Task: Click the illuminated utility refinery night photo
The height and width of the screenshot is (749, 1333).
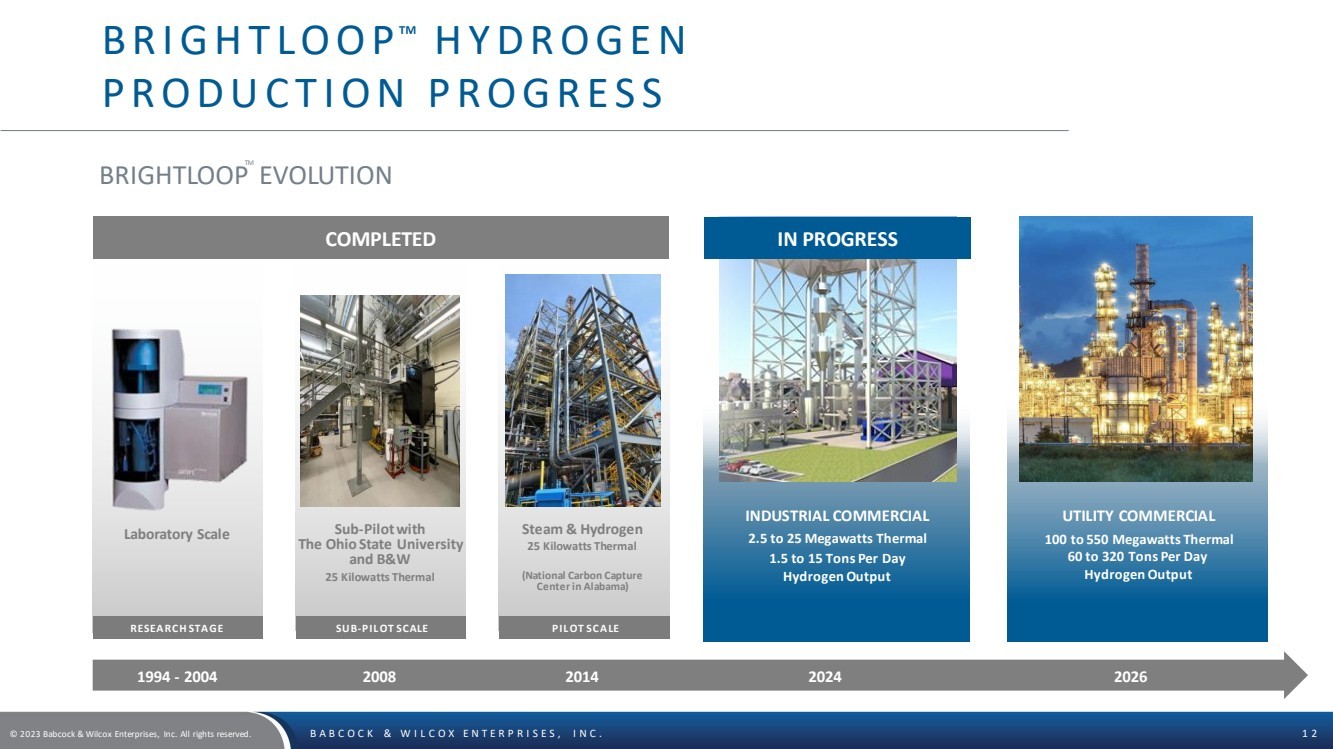Action: (1135, 349)
